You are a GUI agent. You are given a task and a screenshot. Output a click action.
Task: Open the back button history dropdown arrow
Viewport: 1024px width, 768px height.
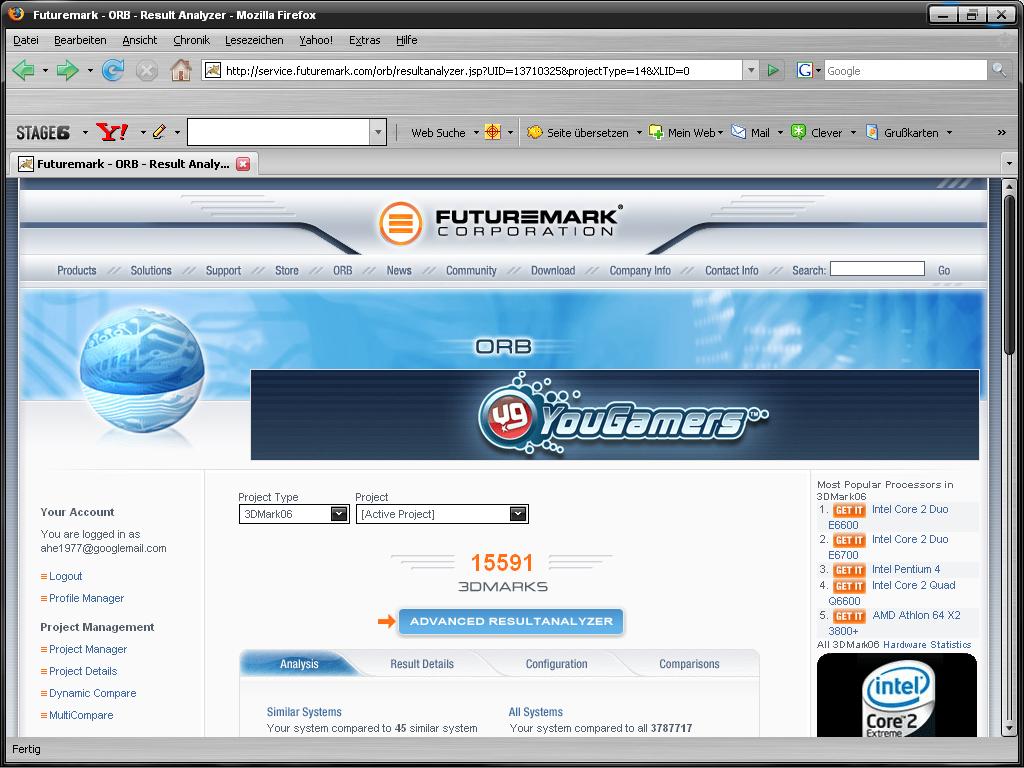click(x=45, y=71)
